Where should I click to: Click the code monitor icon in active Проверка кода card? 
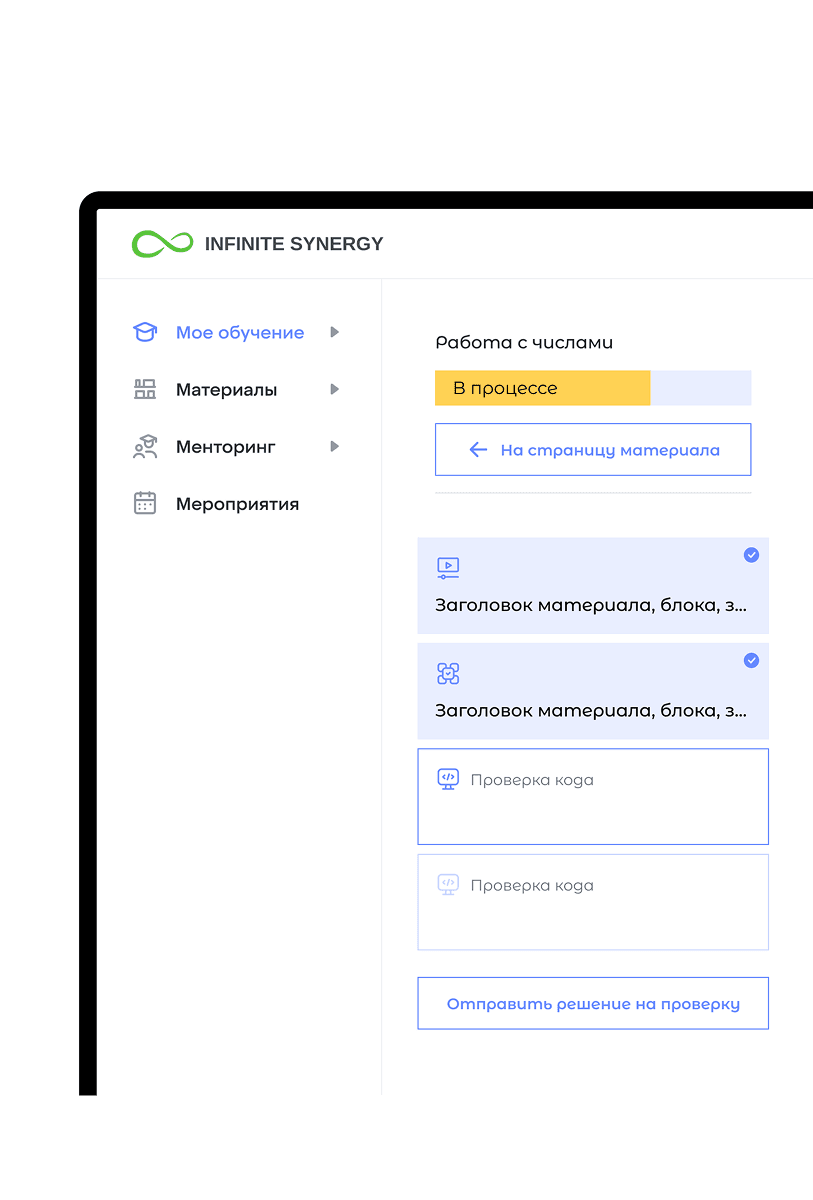(448, 779)
